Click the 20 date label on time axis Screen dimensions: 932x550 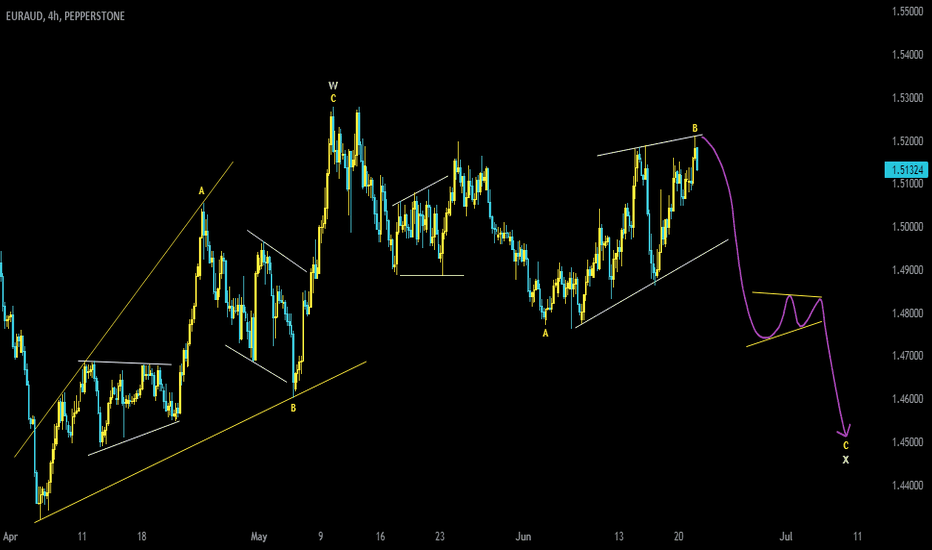[678, 536]
